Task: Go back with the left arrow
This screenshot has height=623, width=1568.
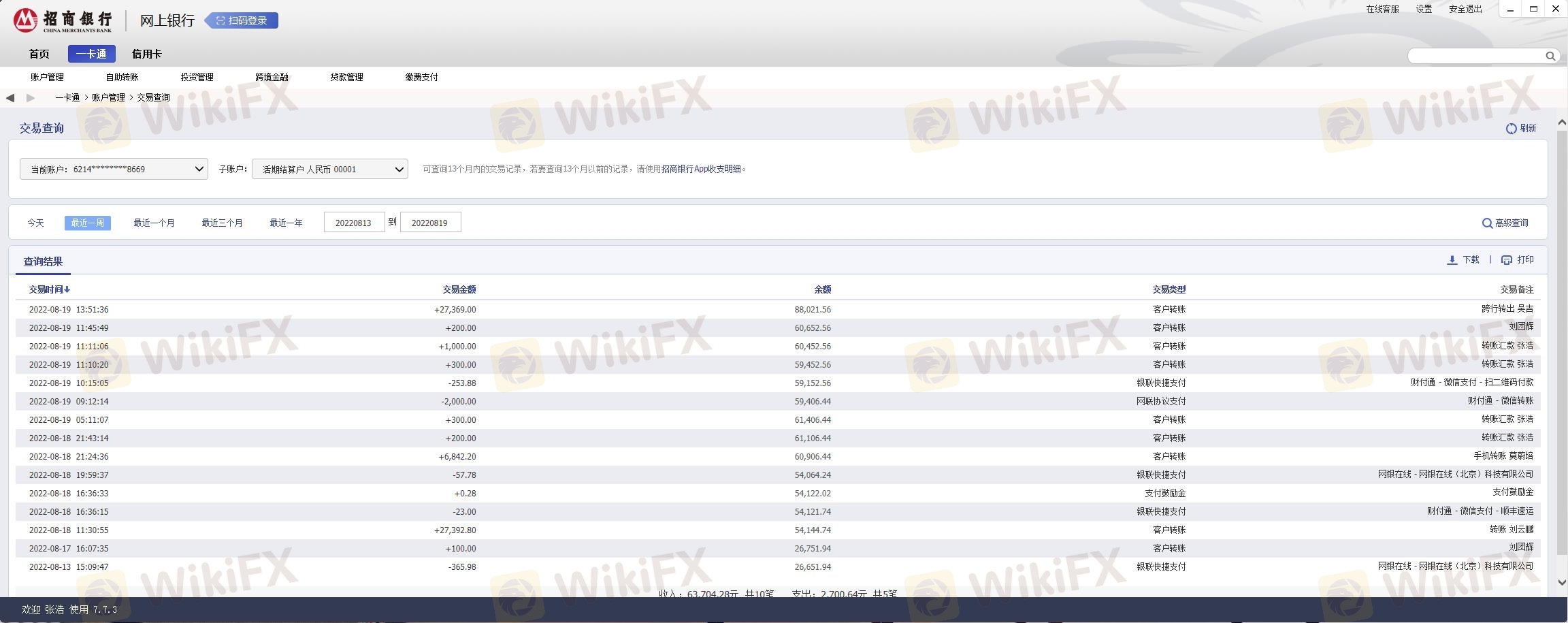Action: pyautogui.click(x=10, y=97)
